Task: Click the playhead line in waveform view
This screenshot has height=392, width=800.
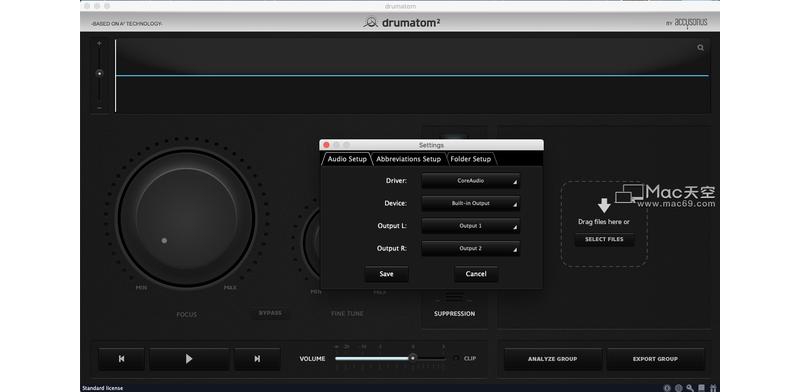Action: [115, 76]
